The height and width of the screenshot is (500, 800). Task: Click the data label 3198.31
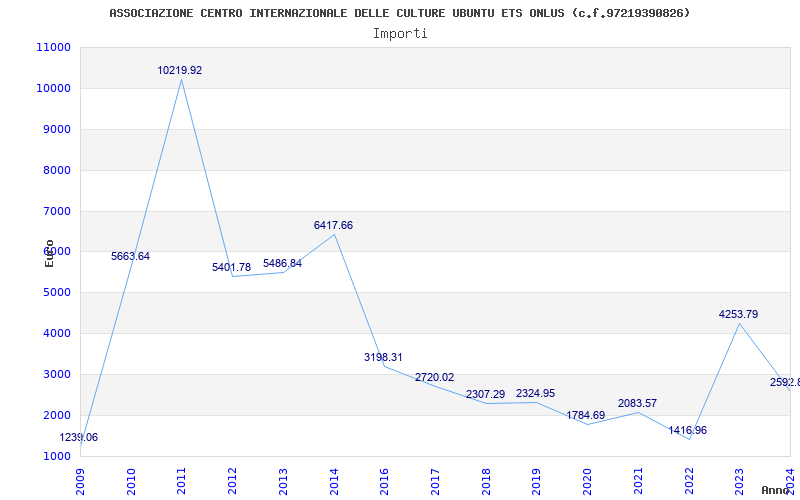click(383, 357)
